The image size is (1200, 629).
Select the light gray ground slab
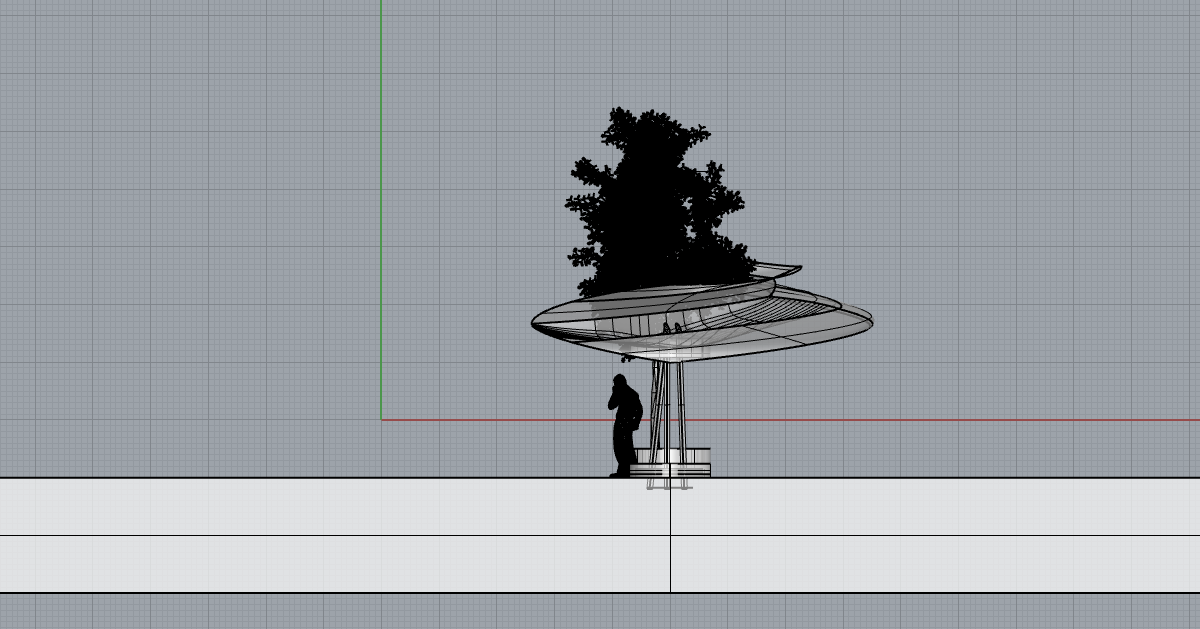[600, 535]
